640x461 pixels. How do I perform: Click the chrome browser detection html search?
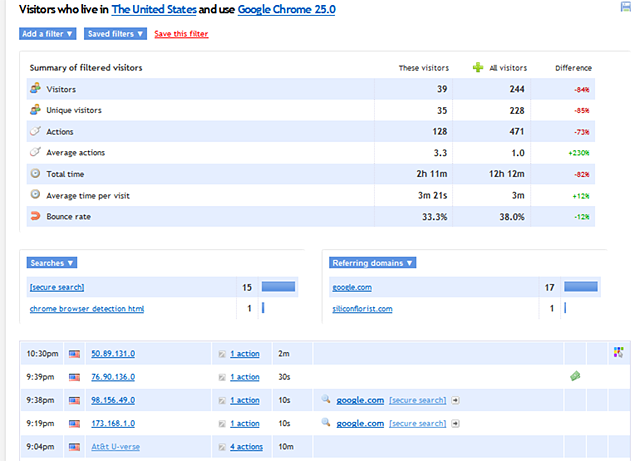[87, 309]
